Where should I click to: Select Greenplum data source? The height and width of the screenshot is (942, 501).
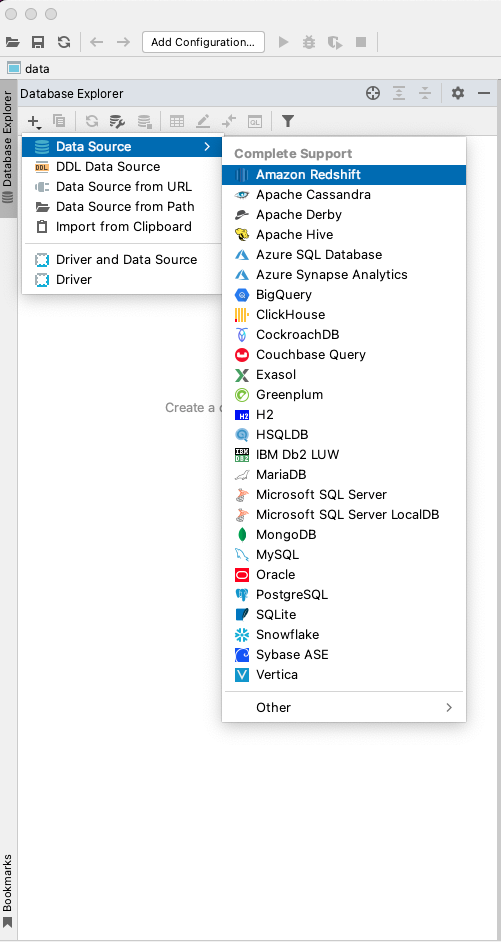tap(344, 395)
